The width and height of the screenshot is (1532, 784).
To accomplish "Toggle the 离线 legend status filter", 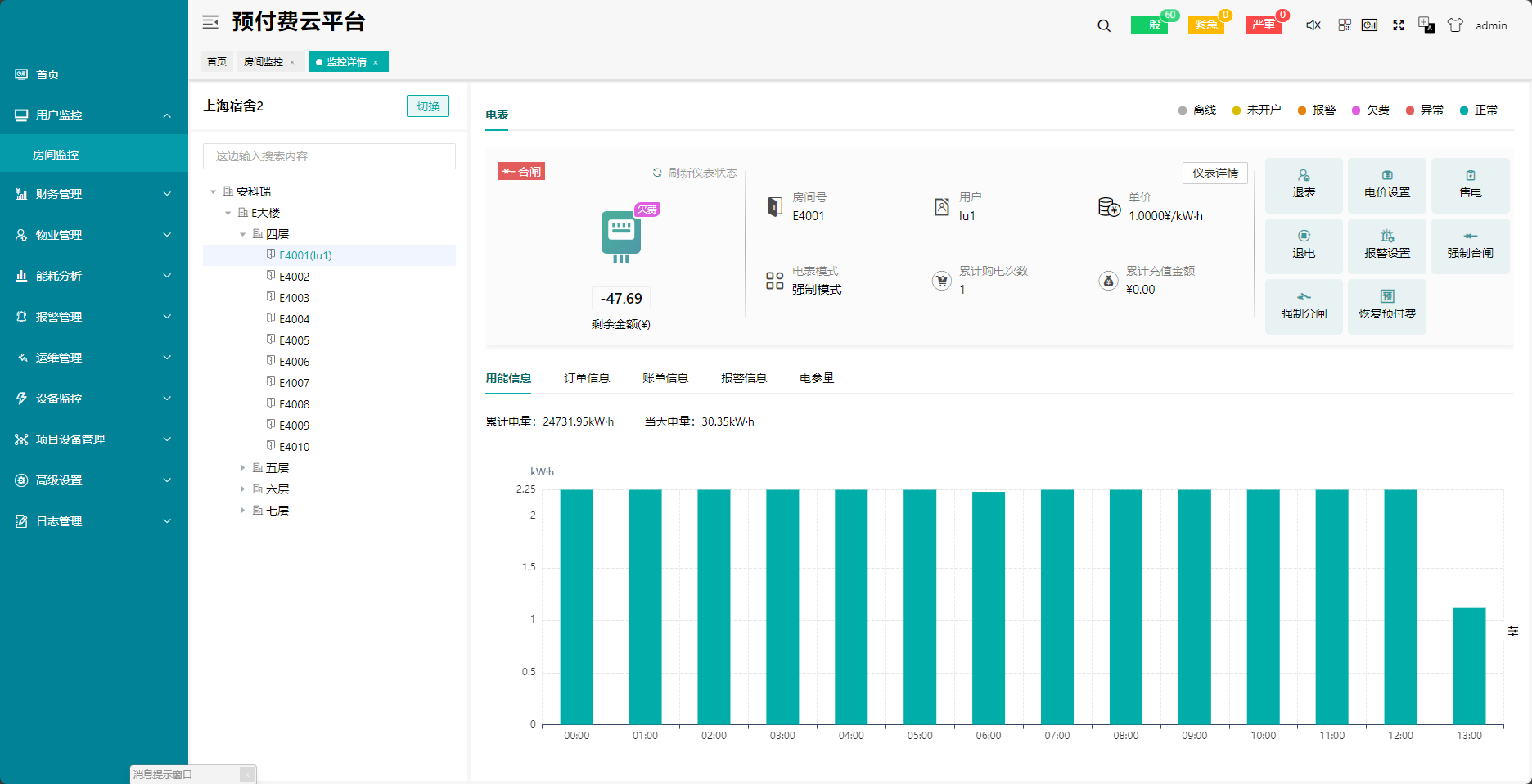I will [x=1196, y=110].
